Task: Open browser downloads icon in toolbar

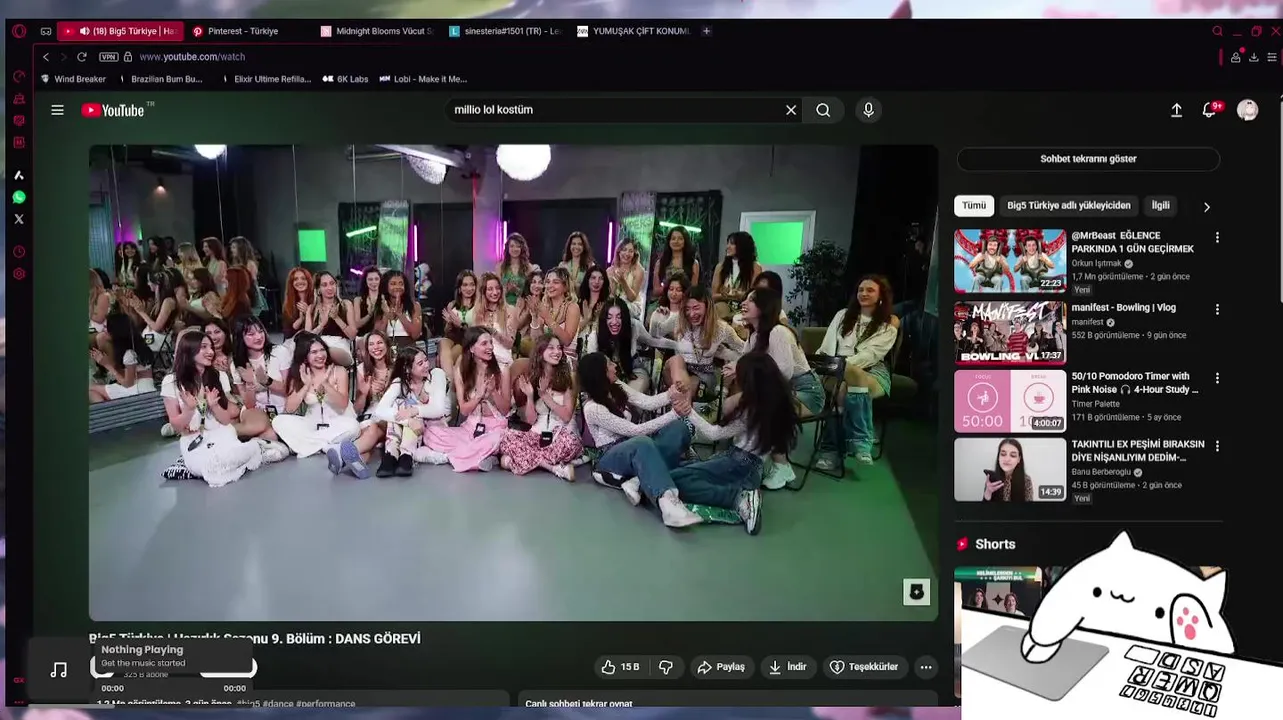Action: point(1254,57)
